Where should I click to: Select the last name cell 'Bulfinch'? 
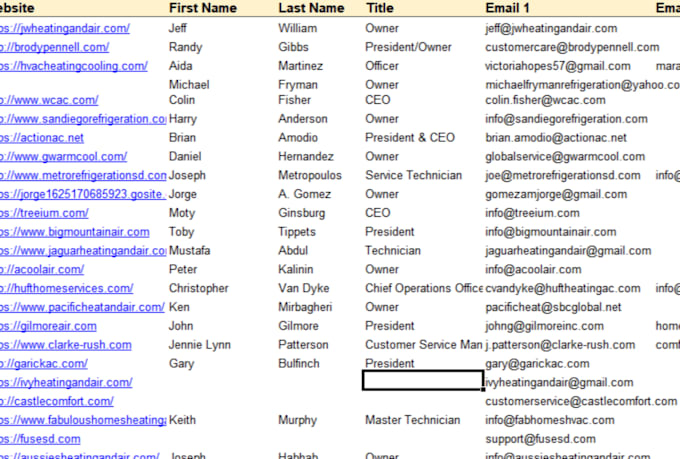(x=299, y=364)
